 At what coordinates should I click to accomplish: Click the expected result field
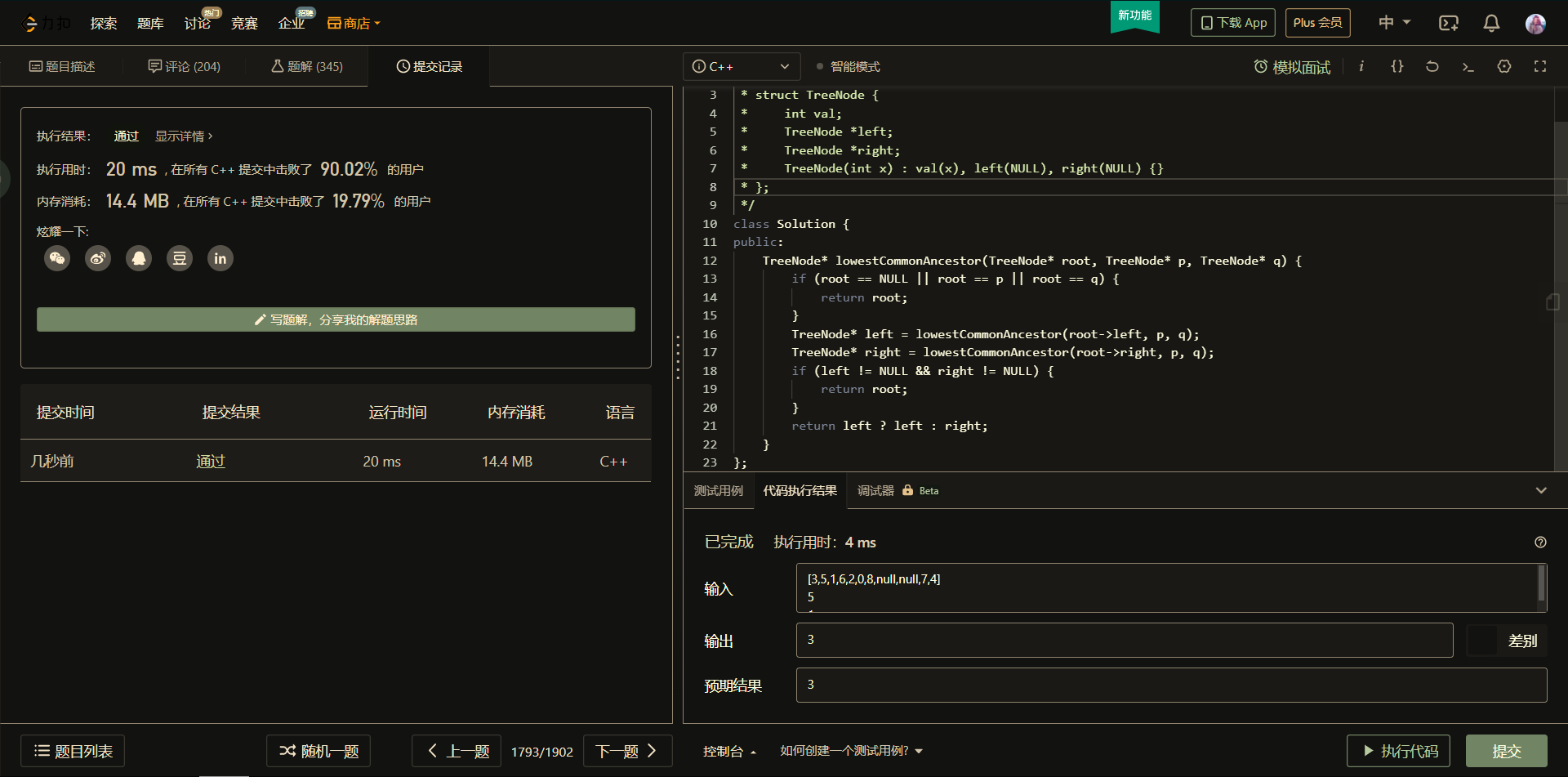point(1171,685)
